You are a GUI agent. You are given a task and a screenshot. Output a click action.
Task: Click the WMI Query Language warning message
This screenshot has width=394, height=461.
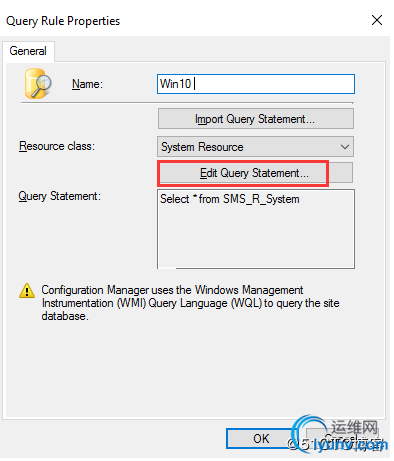point(190,303)
